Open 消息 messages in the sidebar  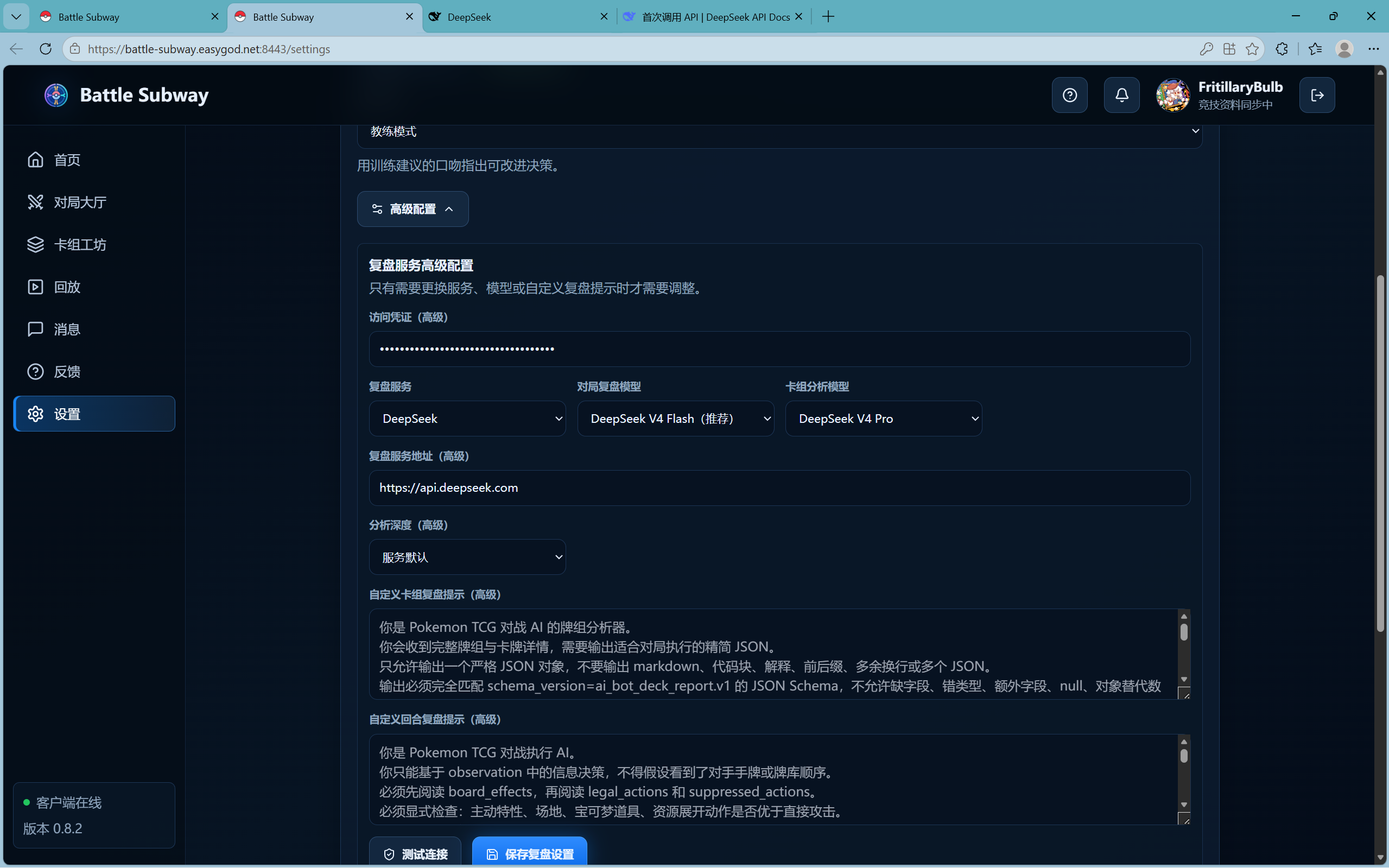point(94,330)
